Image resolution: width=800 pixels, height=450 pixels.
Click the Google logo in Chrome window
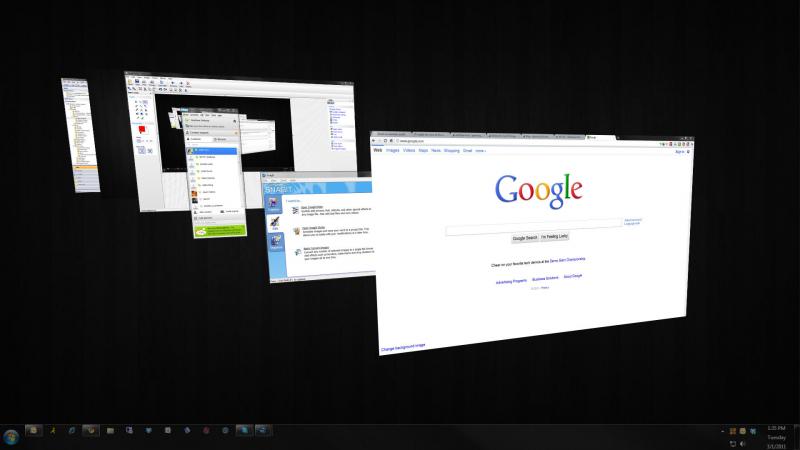click(x=538, y=191)
